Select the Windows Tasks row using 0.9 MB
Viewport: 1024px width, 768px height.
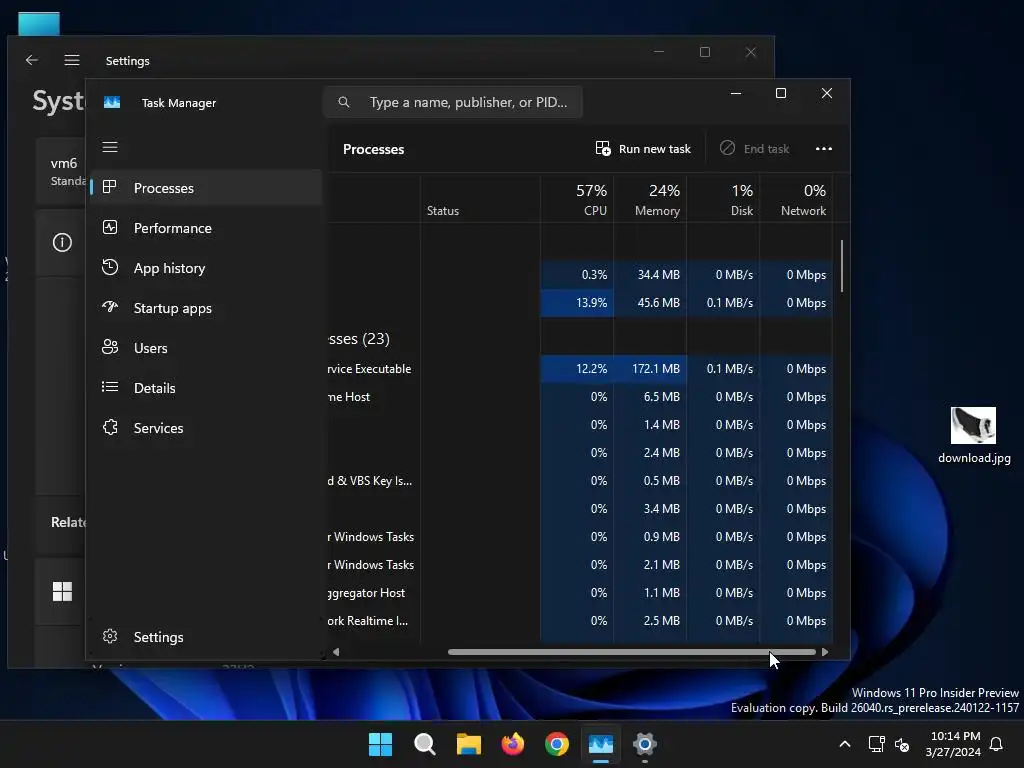pyautogui.click(x=580, y=537)
